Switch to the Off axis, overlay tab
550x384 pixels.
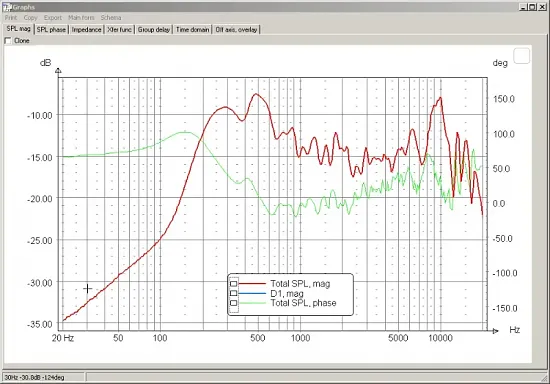236,30
